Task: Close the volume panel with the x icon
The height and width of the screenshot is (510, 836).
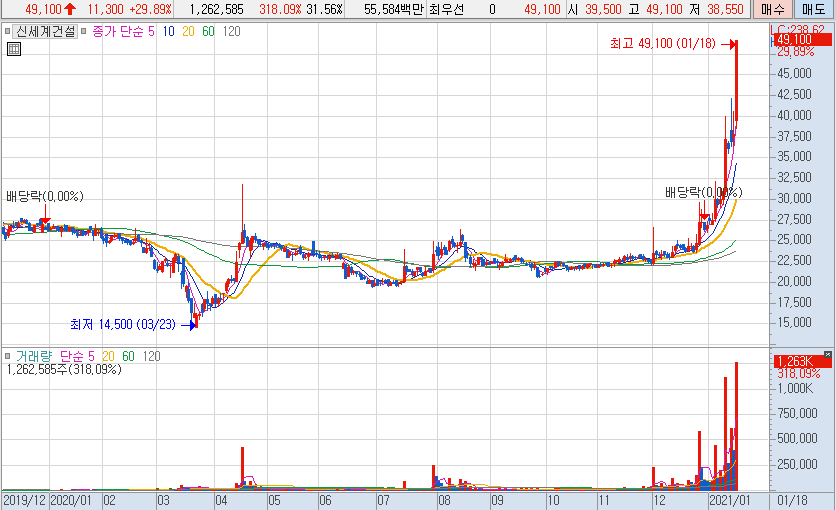Action: pyautogui.click(x=827, y=354)
